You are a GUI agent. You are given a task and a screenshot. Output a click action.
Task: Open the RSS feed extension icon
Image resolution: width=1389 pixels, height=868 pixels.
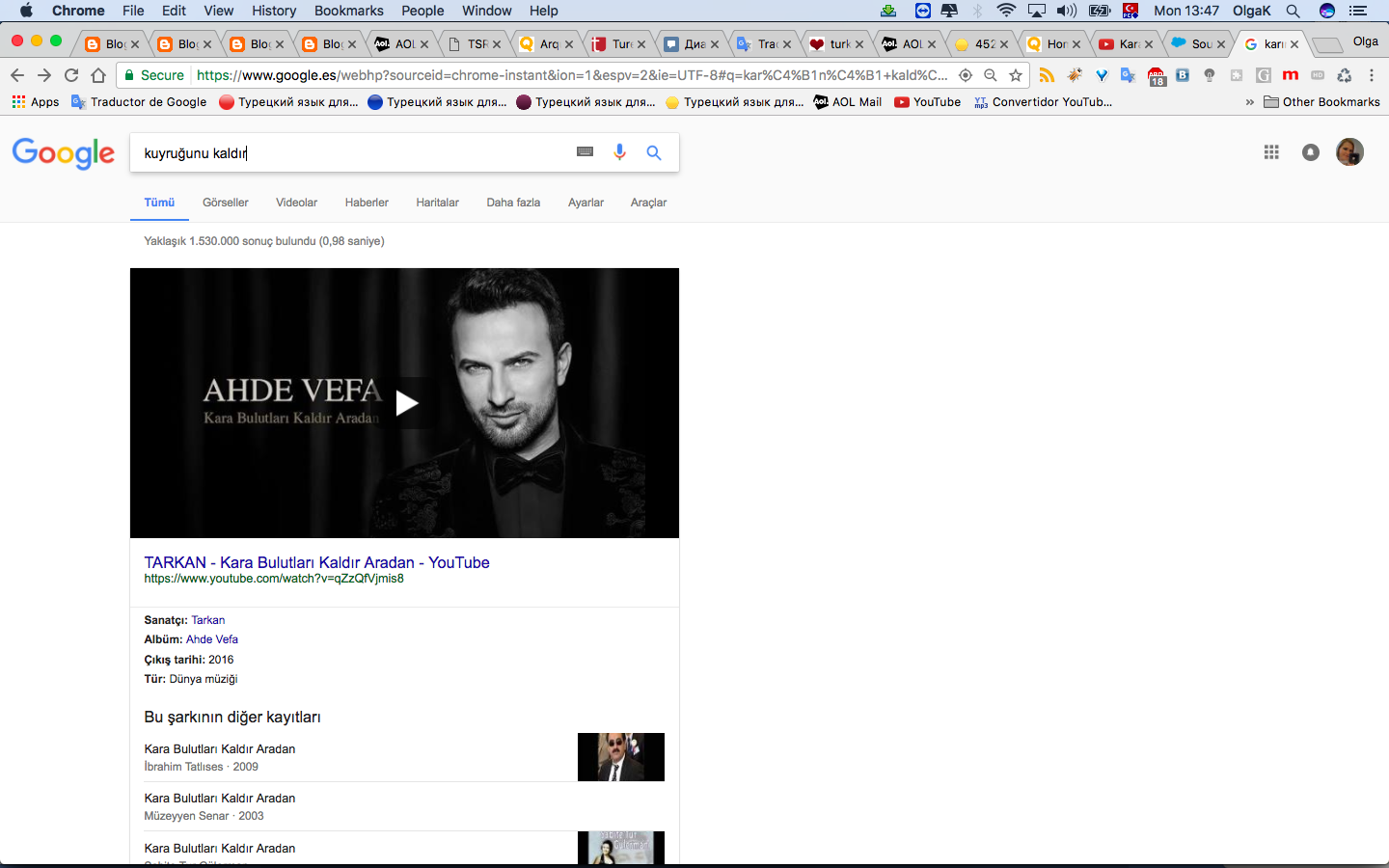point(1047,75)
